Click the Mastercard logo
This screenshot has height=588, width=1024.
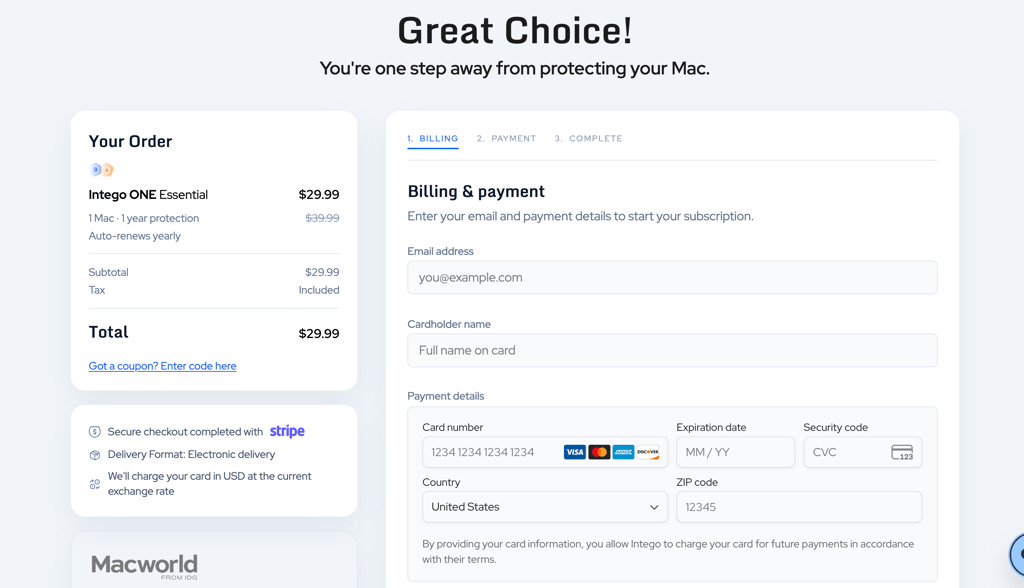(x=599, y=452)
